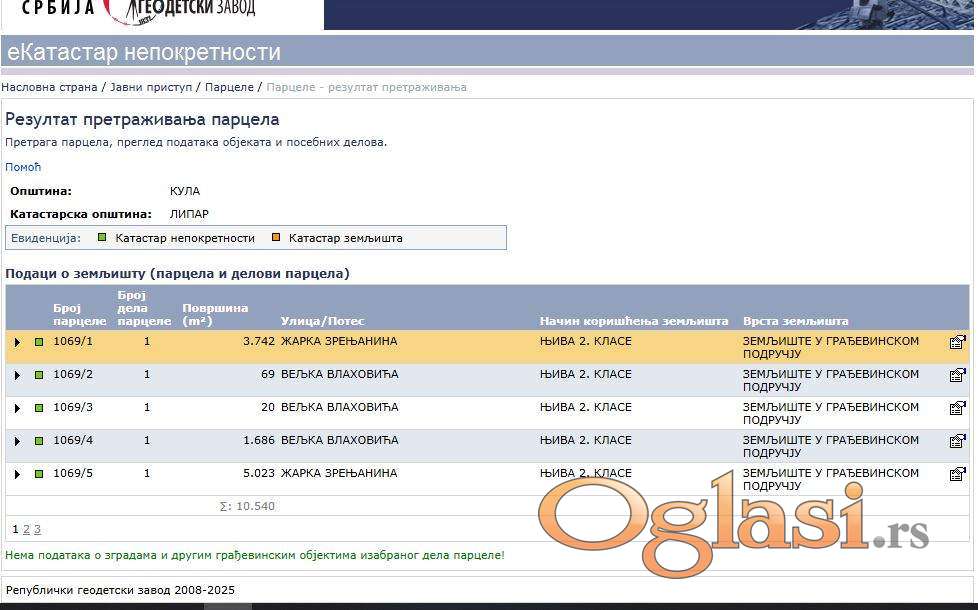
Task: Click green status square for parcel 1069/1
Action: (39, 342)
